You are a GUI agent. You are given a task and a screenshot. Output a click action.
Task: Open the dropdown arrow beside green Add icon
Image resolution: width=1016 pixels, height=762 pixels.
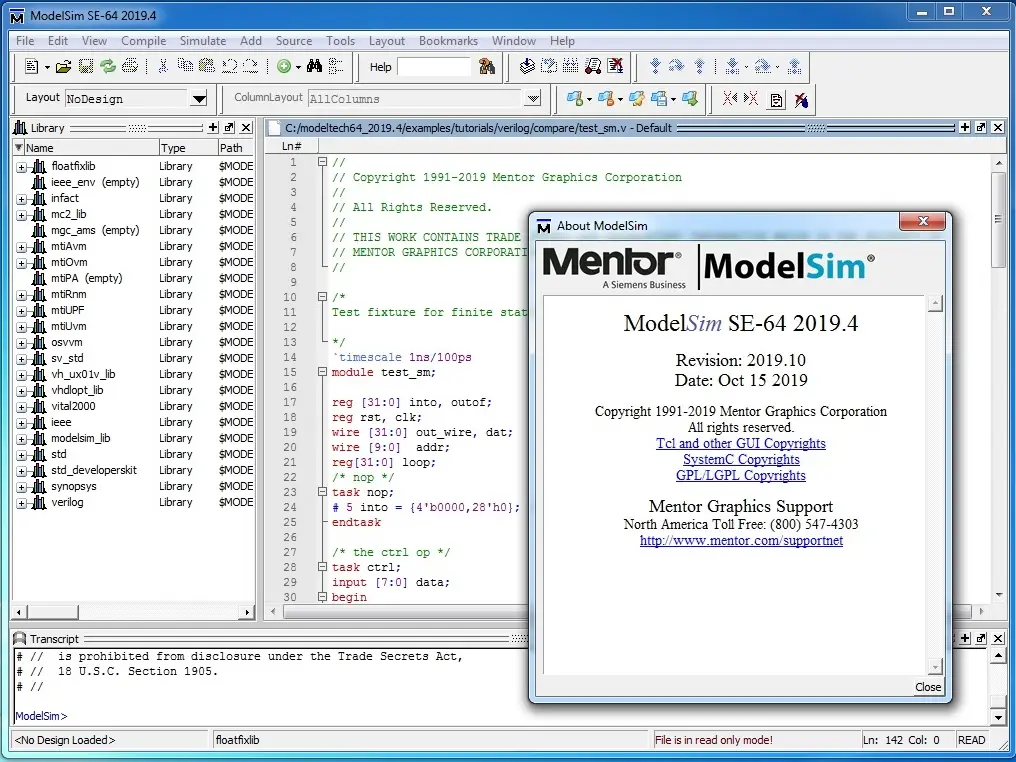(x=298, y=67)
